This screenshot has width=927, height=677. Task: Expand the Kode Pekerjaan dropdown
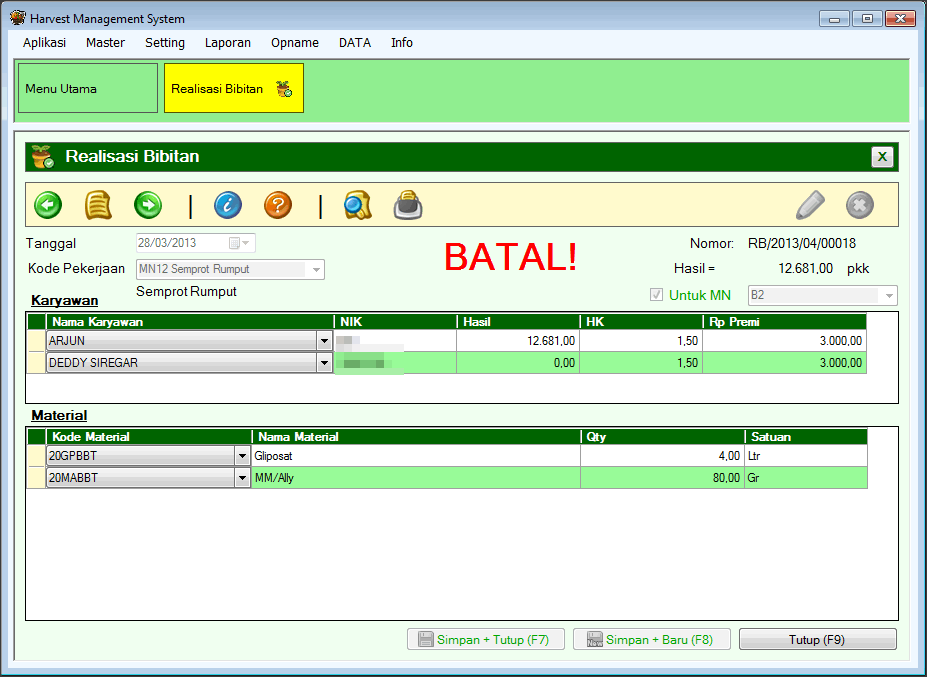point(316,269)
